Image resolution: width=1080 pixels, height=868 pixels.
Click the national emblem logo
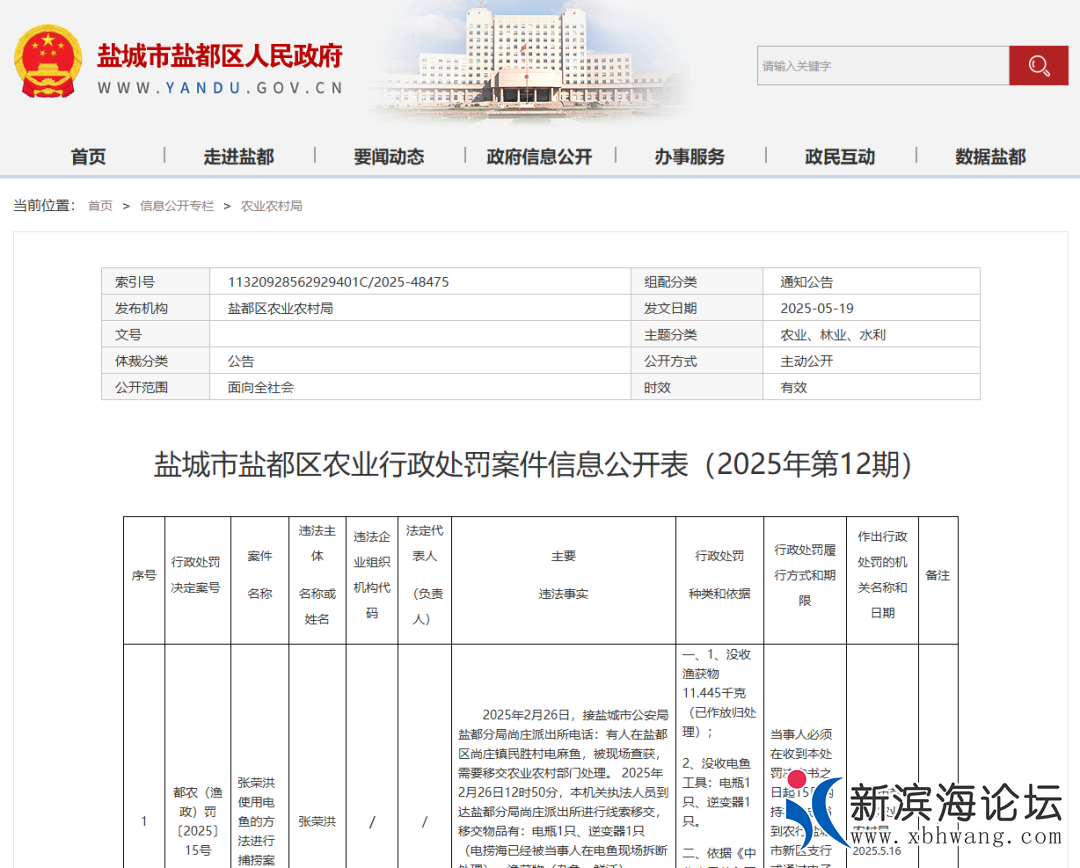[48, 62]
